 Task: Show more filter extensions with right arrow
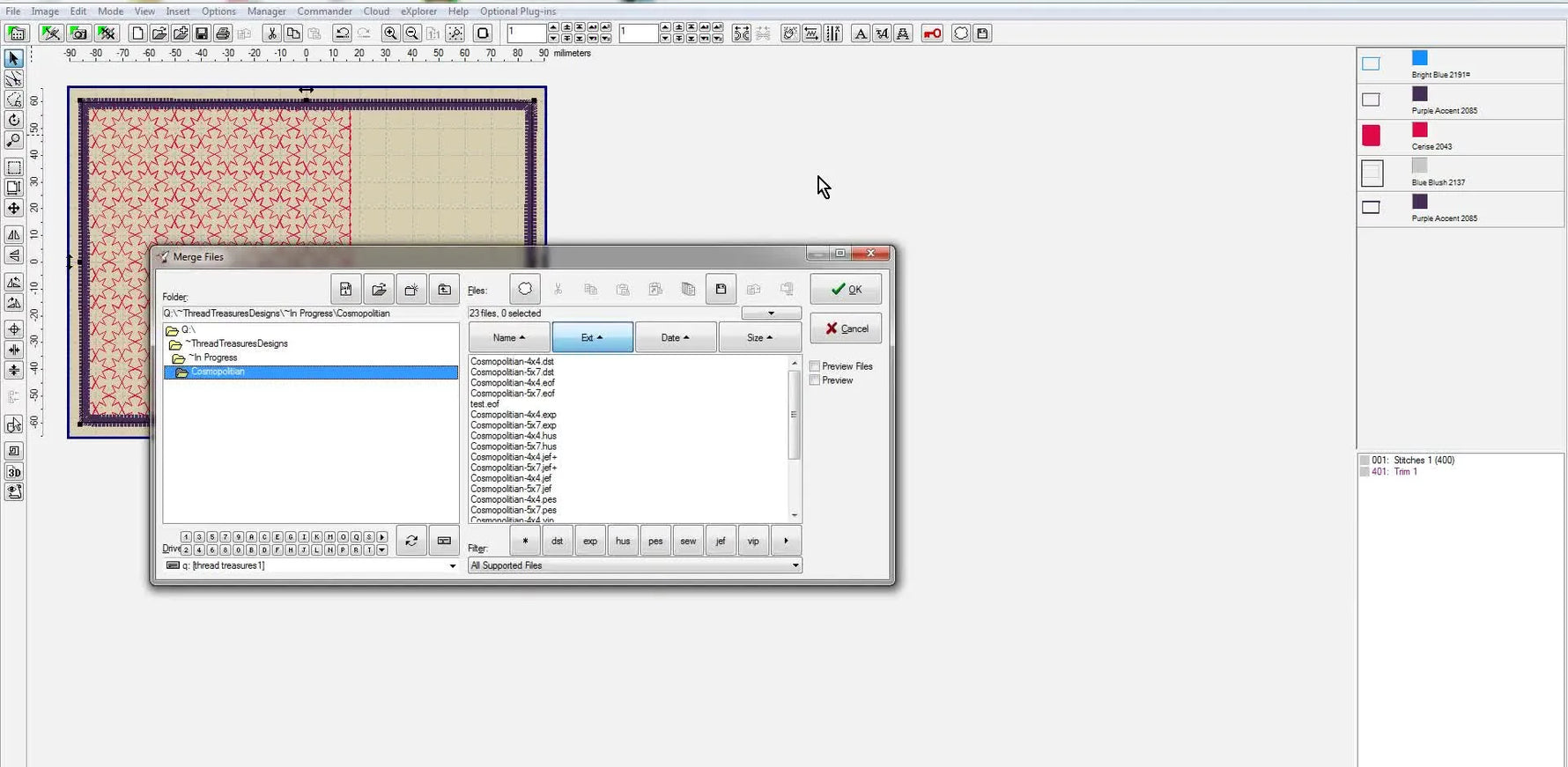[x=786, y=541]
